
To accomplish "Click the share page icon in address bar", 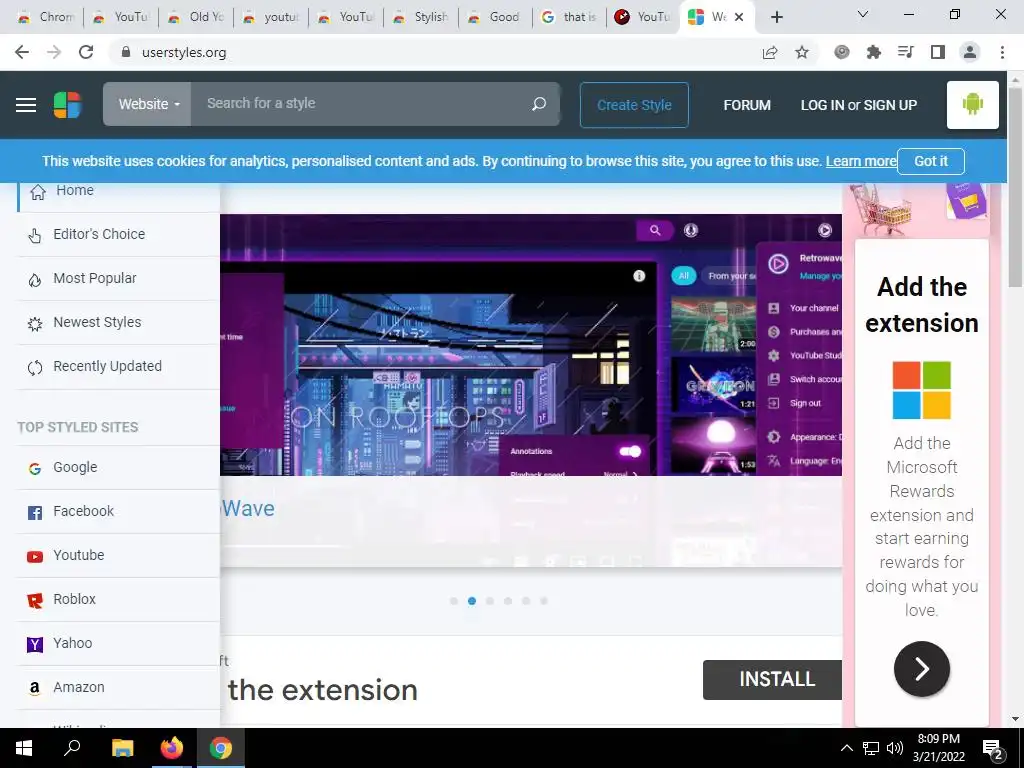I will click(770, 52).
